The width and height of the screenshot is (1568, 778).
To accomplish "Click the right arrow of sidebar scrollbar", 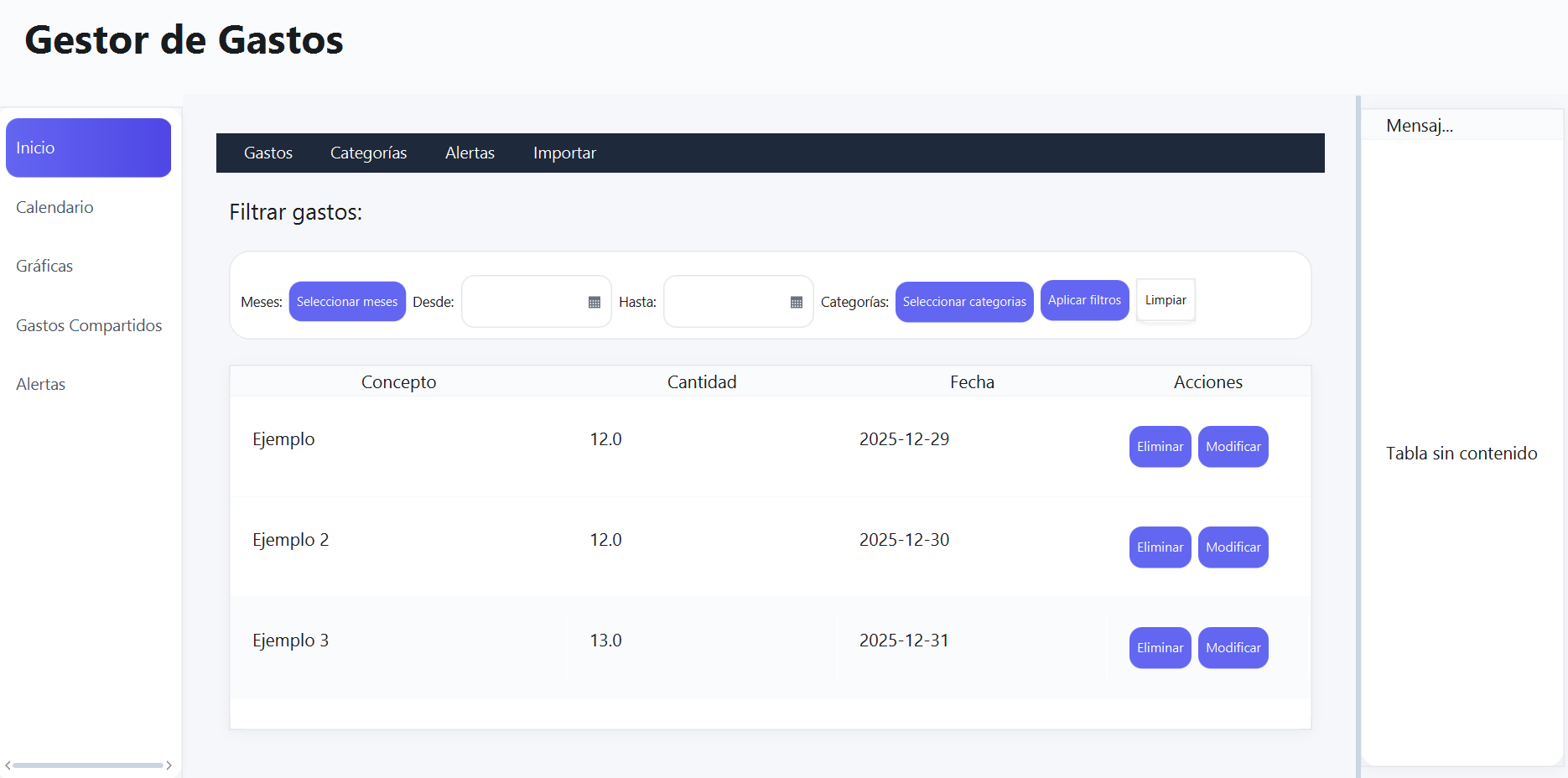I will click(169, 765).
